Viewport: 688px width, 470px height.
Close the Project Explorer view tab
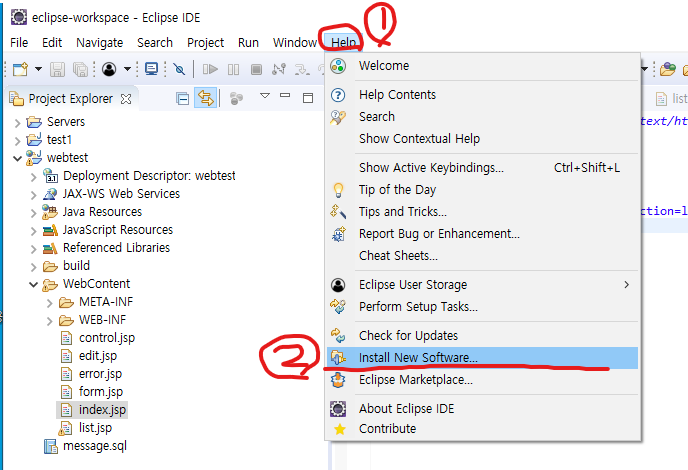(x=126, y=99)
